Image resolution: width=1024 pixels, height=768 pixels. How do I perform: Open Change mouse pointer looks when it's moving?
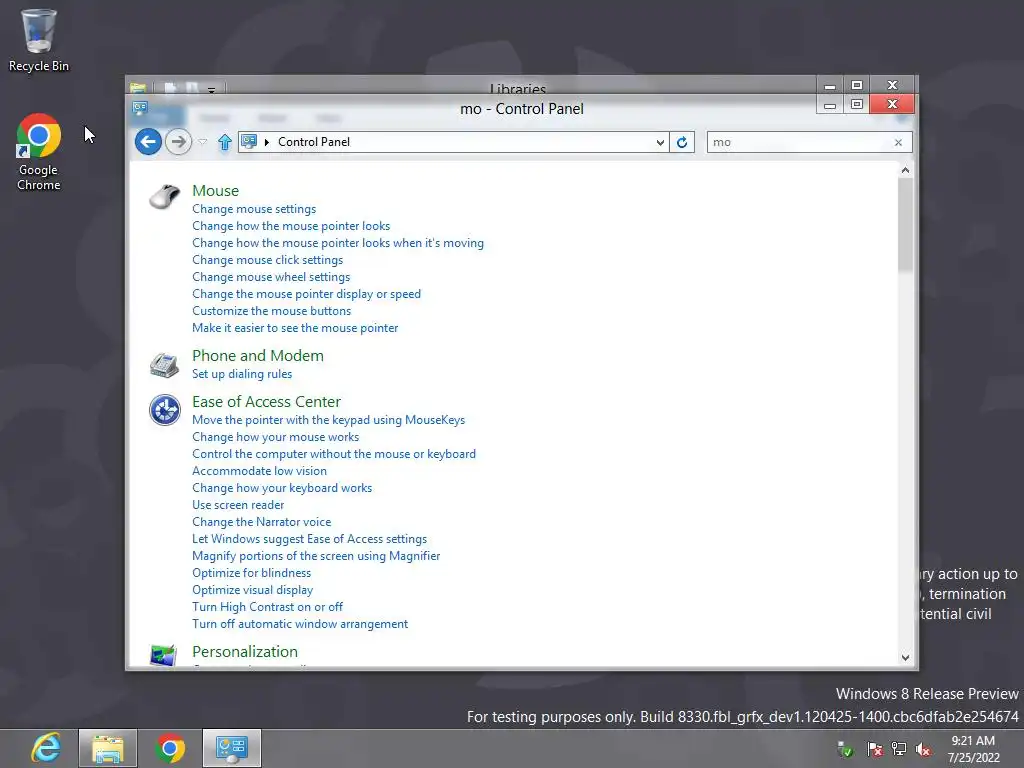point(338,243)
